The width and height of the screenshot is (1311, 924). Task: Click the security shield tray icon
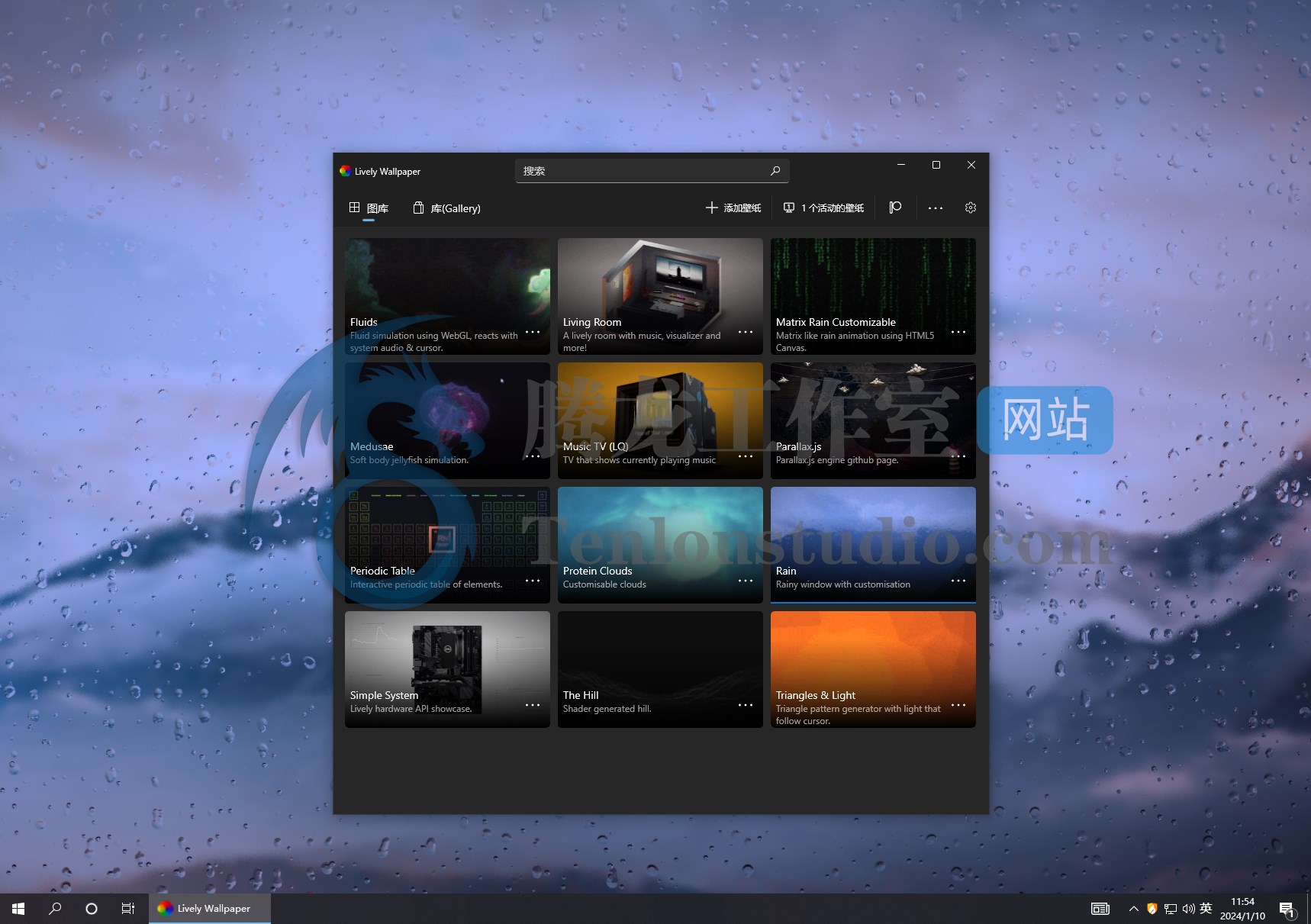1152,909
